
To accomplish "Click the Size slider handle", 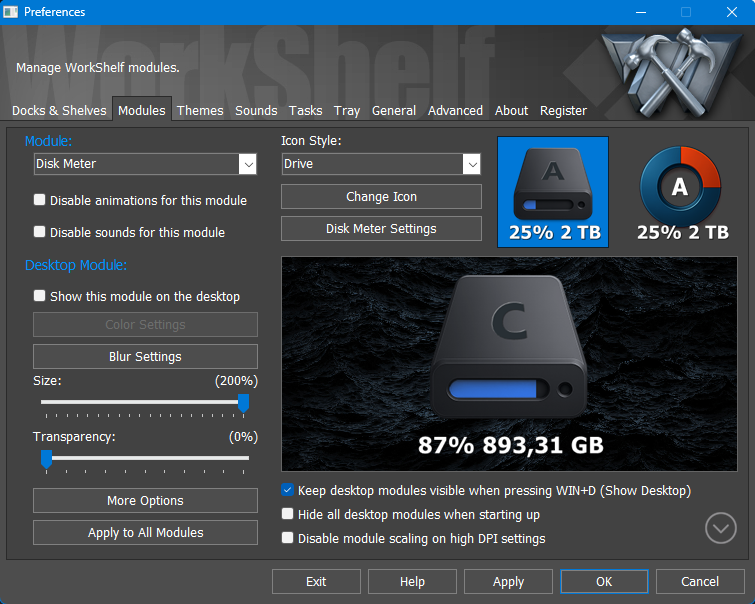I will (243, 402).
